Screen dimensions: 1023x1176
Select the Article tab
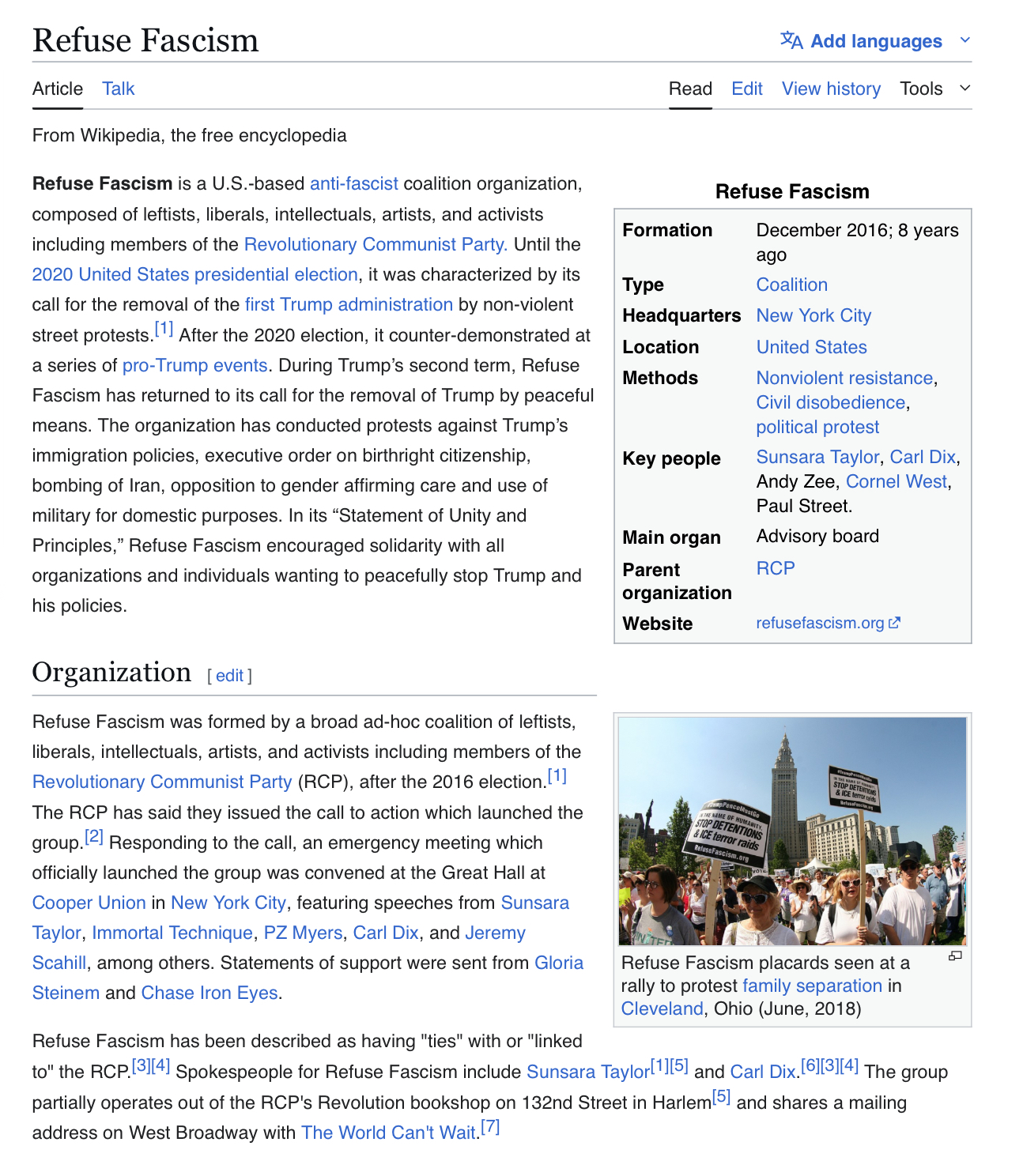click(58, 89)
